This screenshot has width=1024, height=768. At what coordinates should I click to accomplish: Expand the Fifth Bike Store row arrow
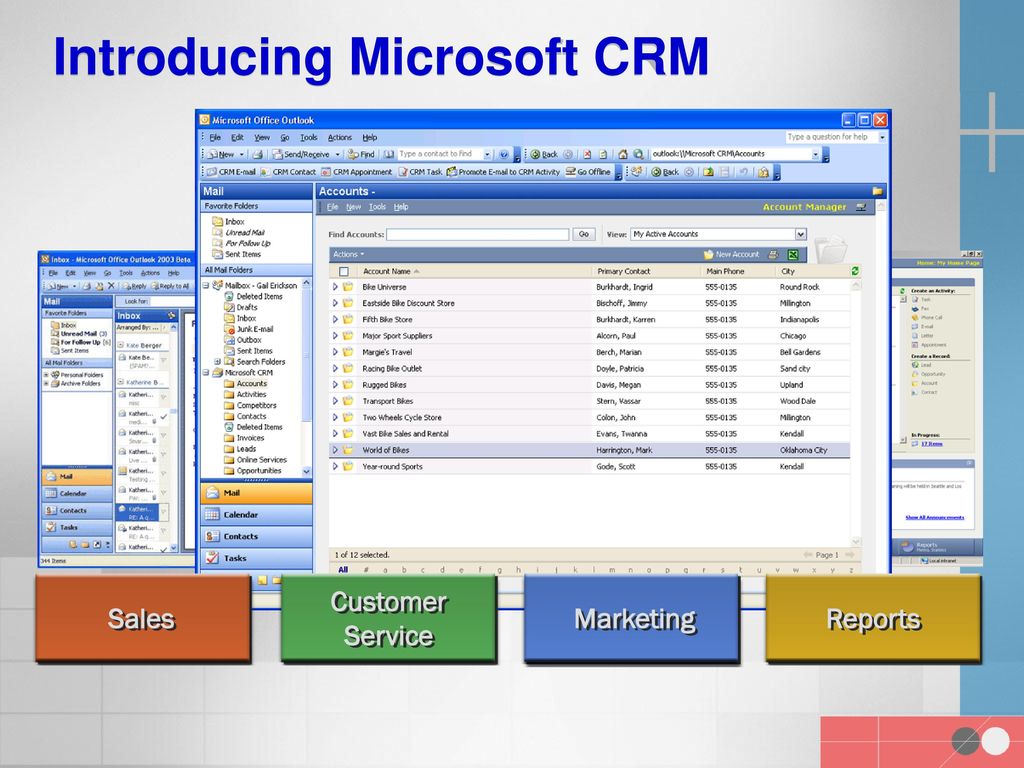pyautogui.click(x=335, y=319)
